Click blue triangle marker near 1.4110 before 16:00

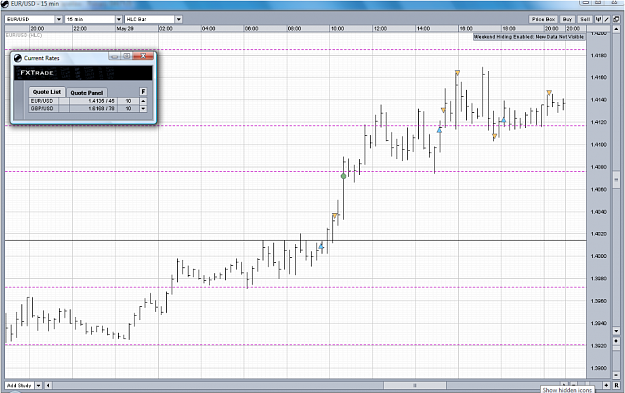click(x=439, y=130)
